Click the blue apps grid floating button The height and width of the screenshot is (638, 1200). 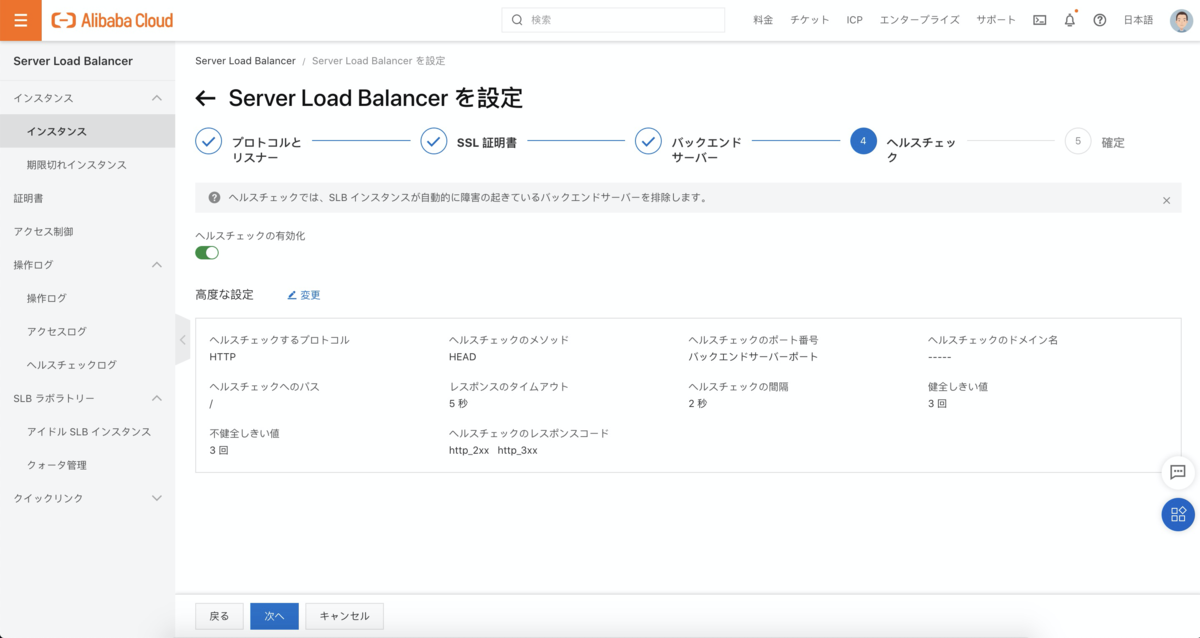(1178, 514)
